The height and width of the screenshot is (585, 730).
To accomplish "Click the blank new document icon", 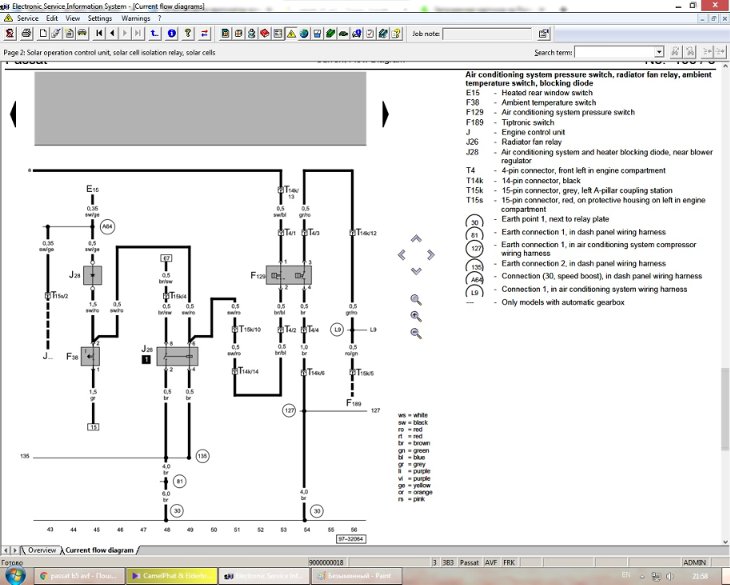I will pyautogui.click(x=43, y=34).
